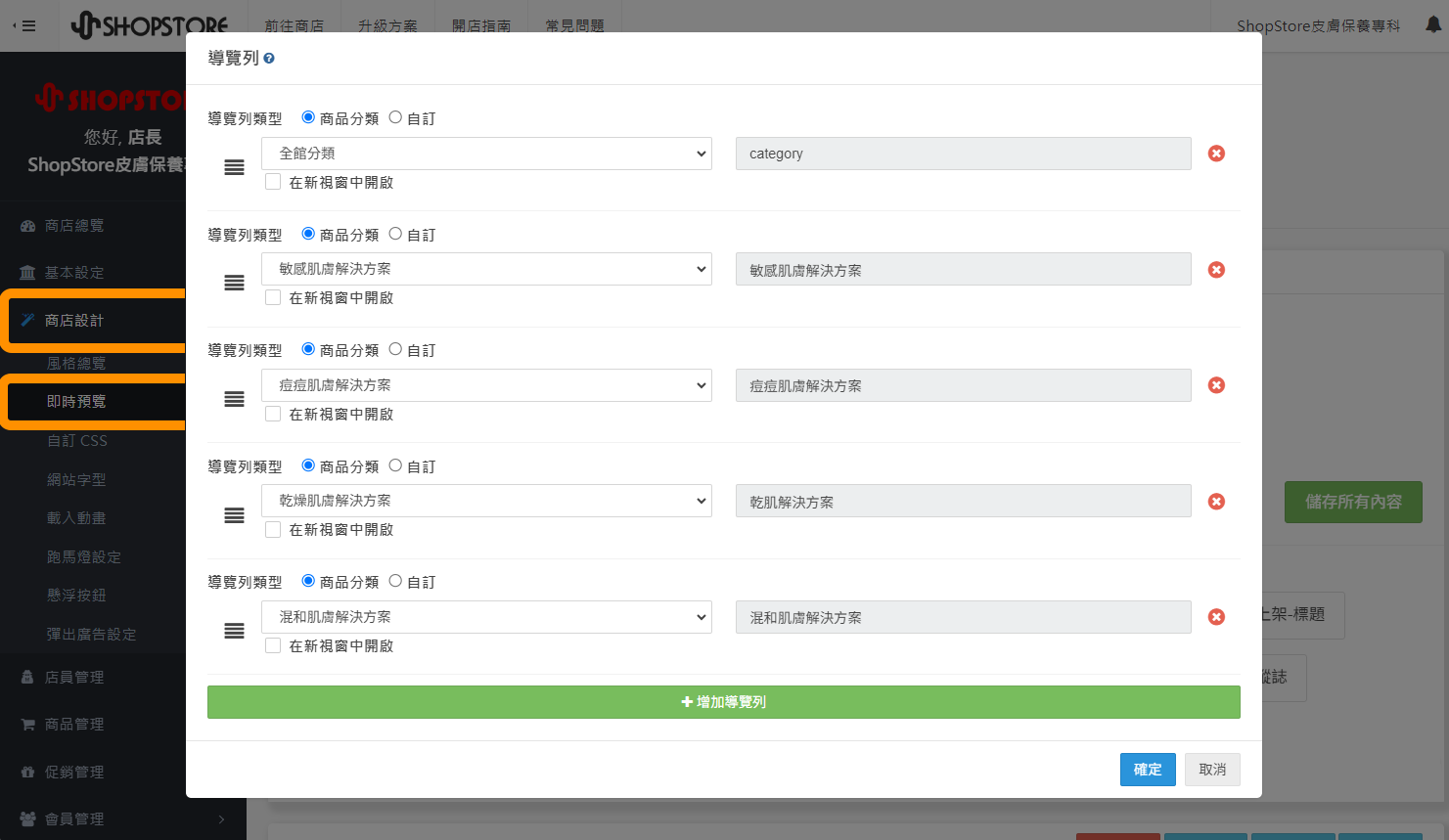This screenshot has width=1449, height=840.
Task: Open 網站字型 submenu item
Action: (76, 480)
